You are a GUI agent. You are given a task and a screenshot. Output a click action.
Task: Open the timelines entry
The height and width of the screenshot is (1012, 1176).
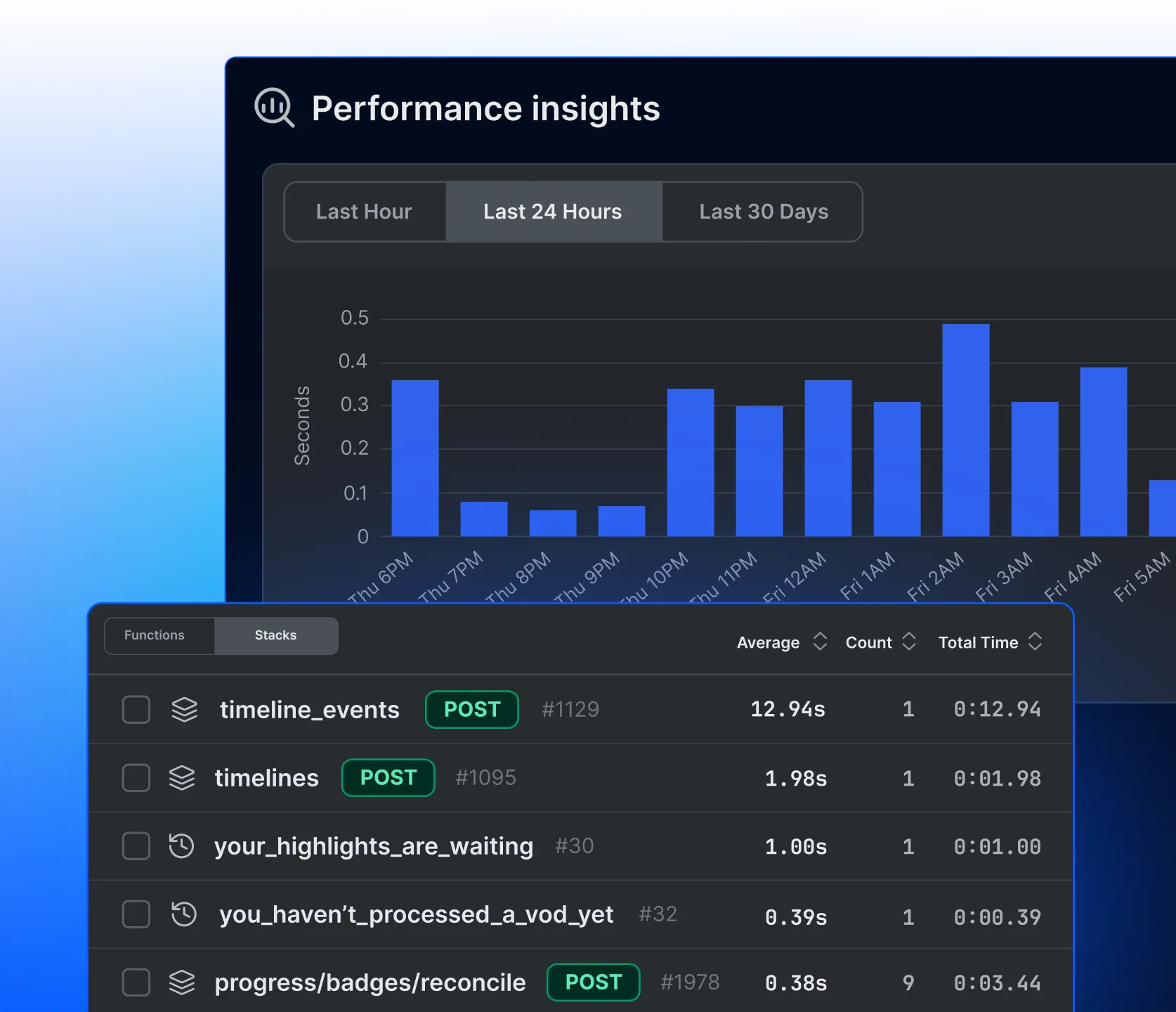pos(267,778)
